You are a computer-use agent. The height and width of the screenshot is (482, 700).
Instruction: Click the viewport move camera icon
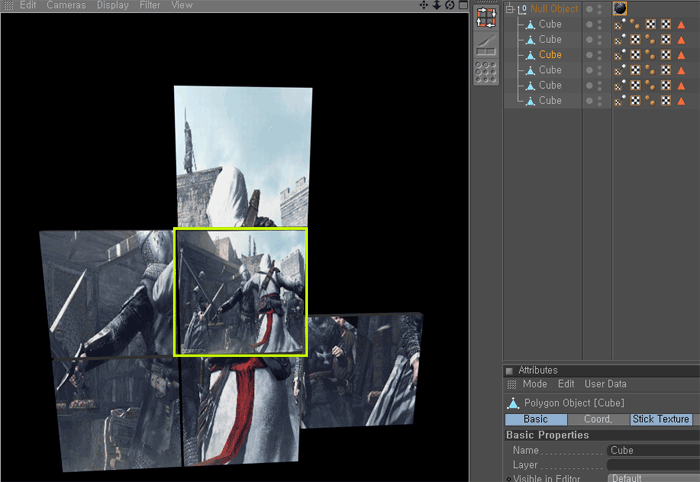423,5
